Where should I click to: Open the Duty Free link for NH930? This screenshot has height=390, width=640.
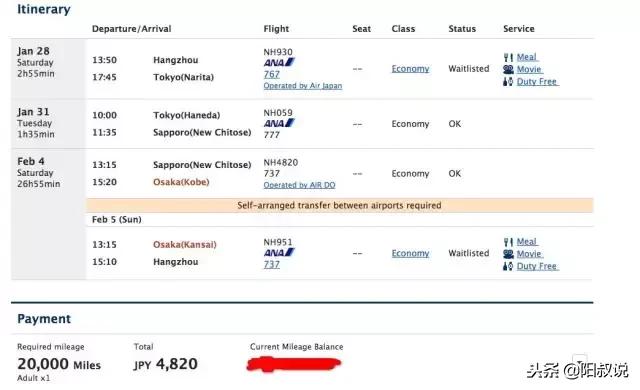coord(537,82)
